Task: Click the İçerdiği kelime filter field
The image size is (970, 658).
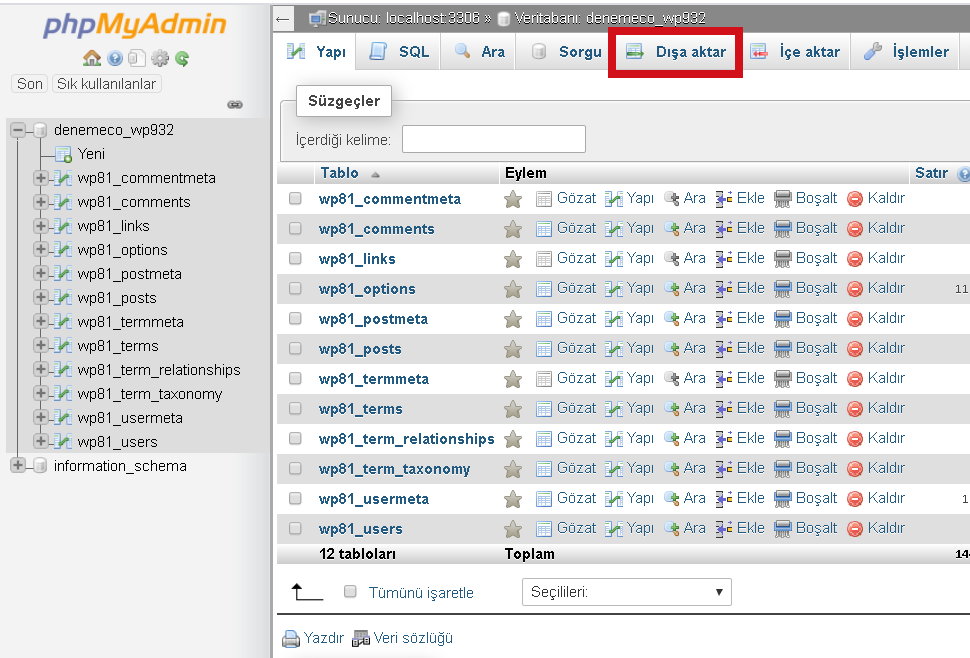Action: 494,139
